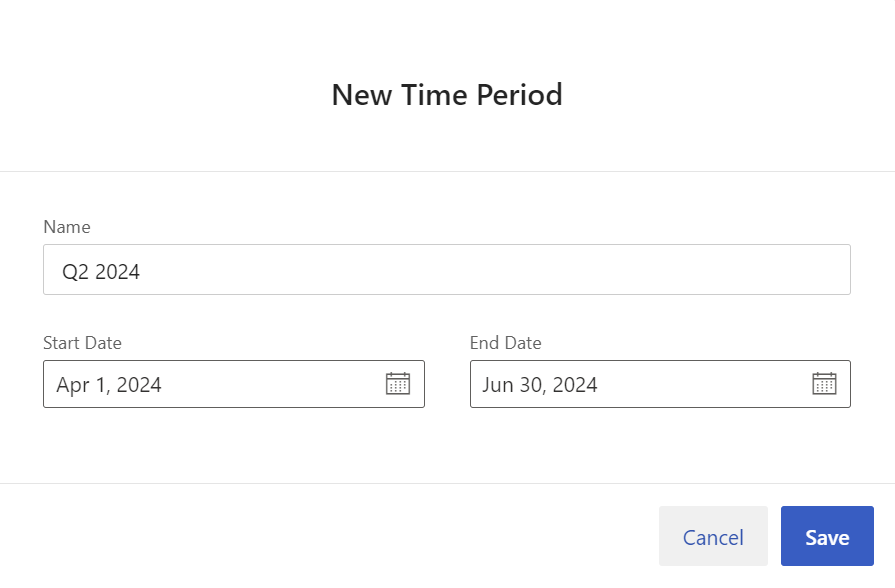Cancel the New Time Period dialog
Image resolution: width=895 pixels, height=588 pixels.
click(x=713, y=536)
